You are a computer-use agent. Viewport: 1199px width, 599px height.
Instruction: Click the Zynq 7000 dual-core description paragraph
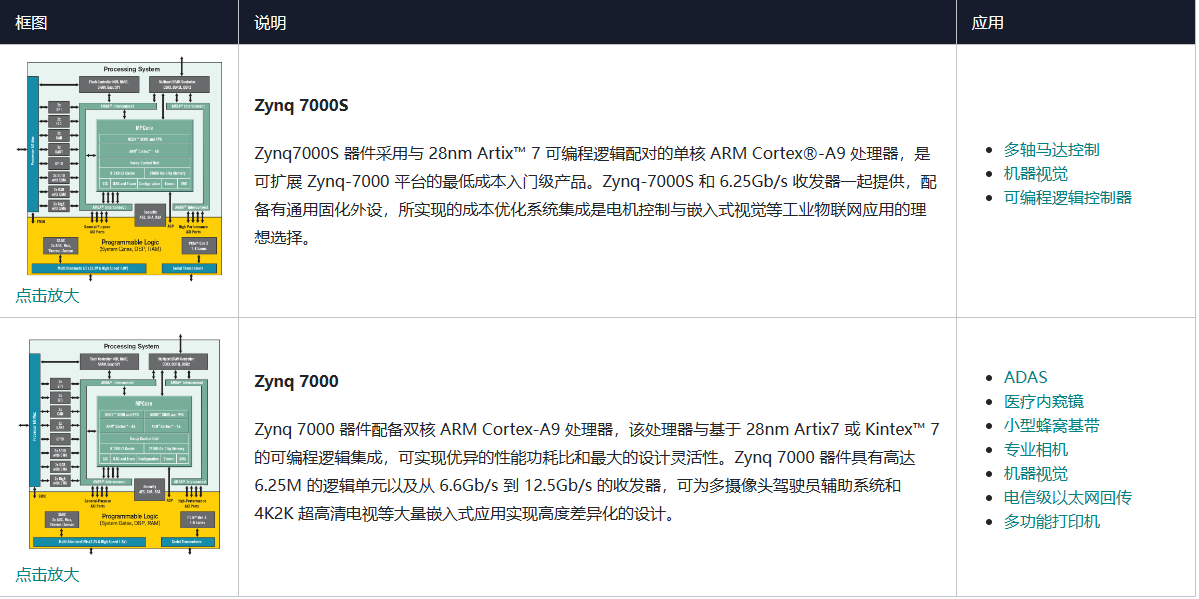pyautogui.click(x=597, y=471)
